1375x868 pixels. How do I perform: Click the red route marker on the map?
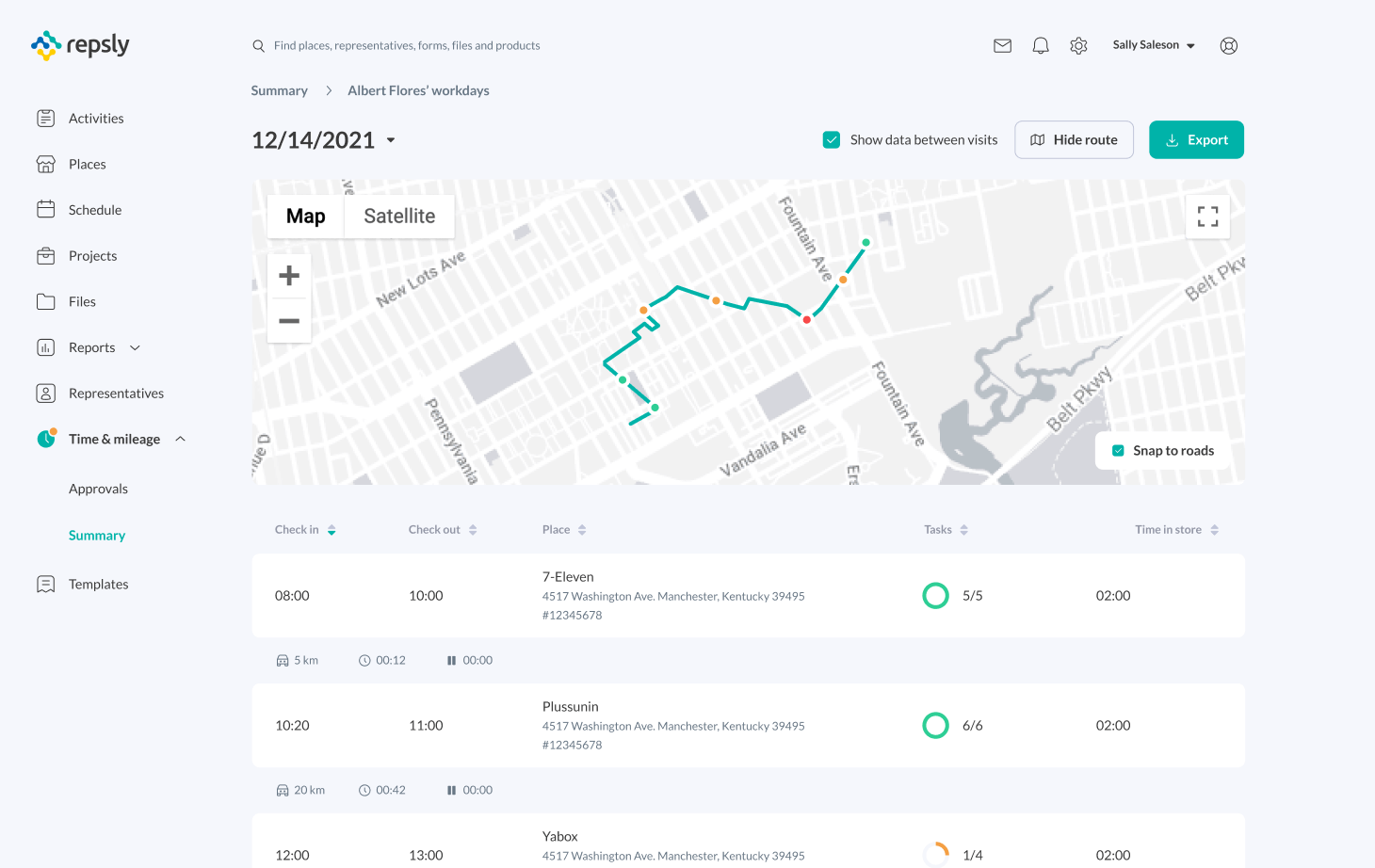click(x=806, y=320)
